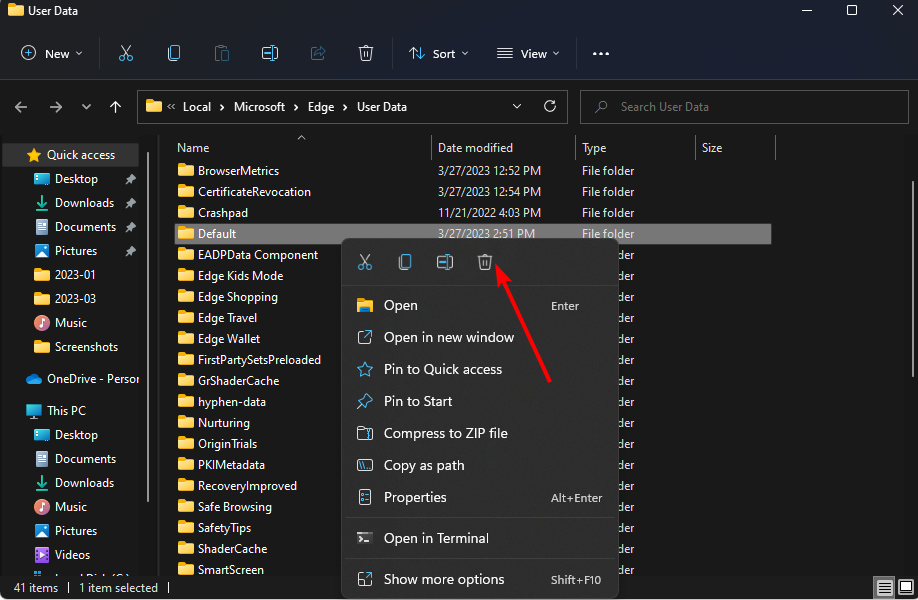918x600 pixels.
Task: Navigate back with the back arrow
Action: [20, 106]
